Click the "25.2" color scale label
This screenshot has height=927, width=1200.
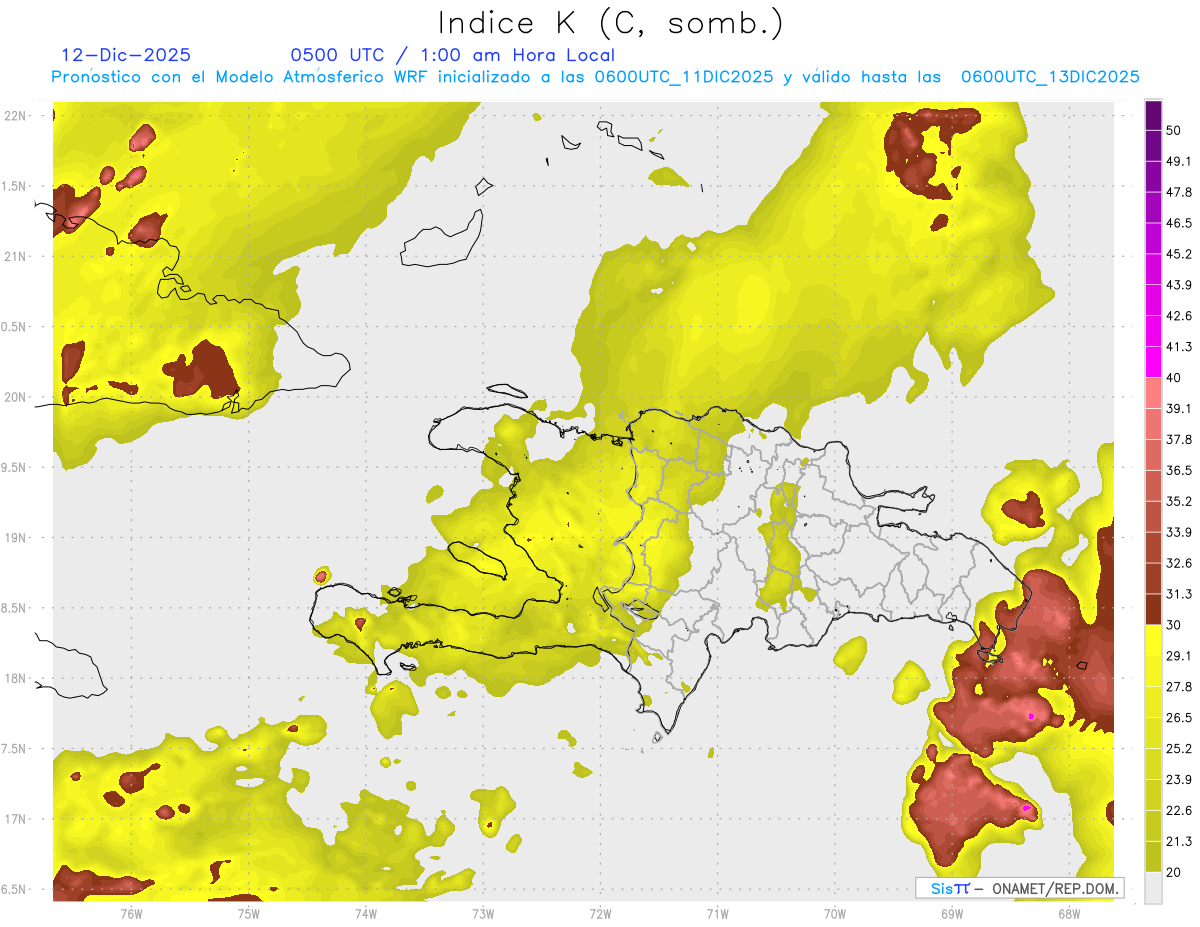(1179, 748)
